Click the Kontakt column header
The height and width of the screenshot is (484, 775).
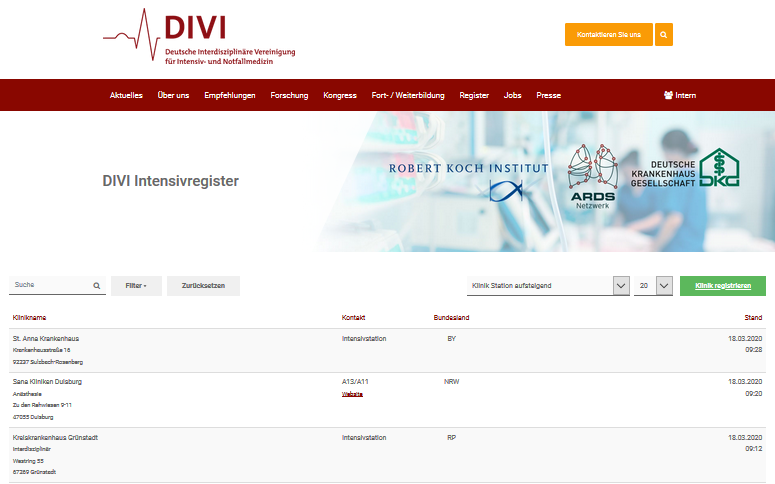(x=353, y=317)
